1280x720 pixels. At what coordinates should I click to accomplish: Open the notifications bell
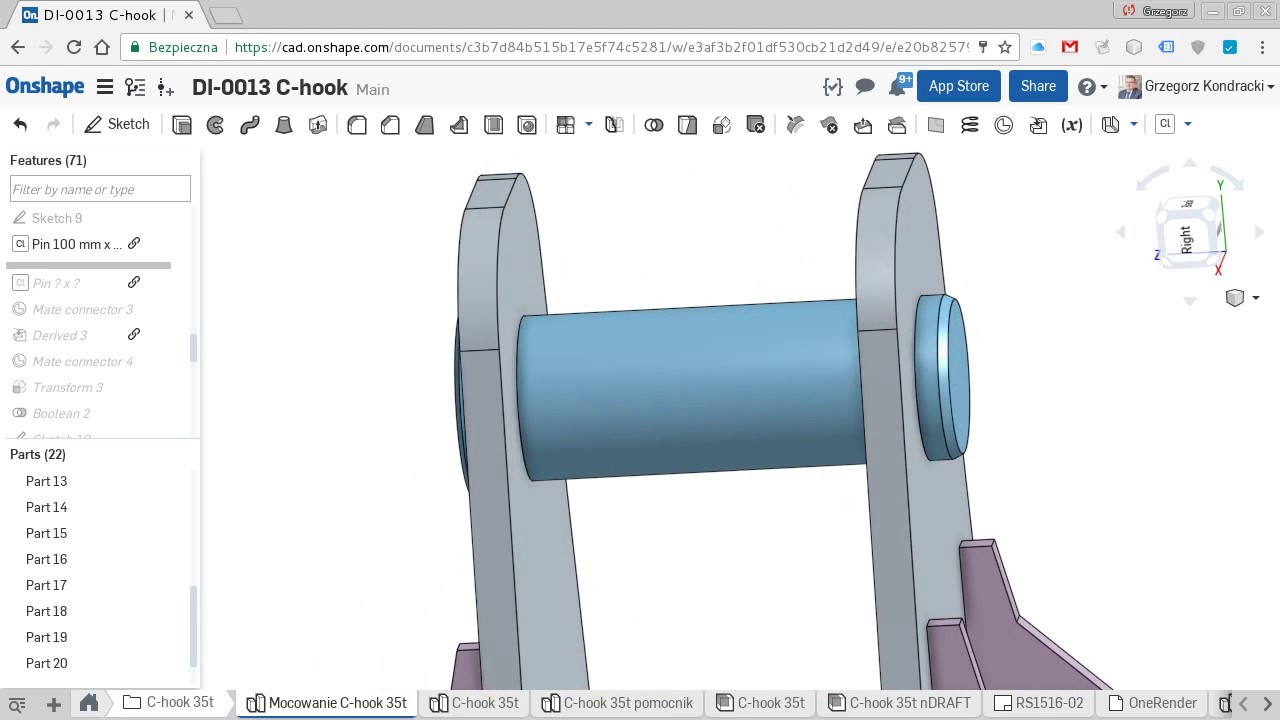coord(898,86)
